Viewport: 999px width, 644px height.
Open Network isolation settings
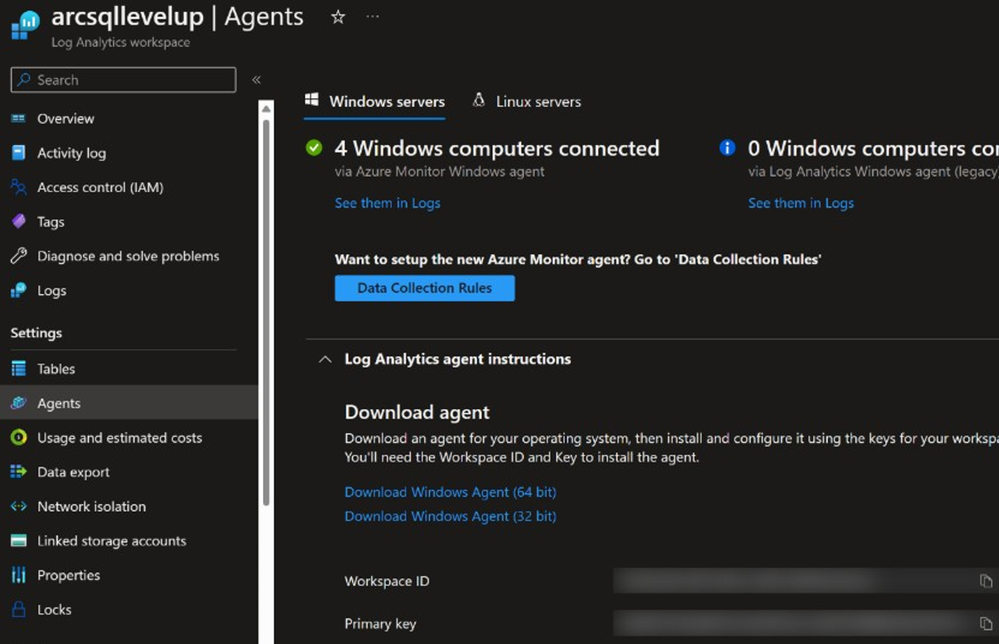point(92,506)
